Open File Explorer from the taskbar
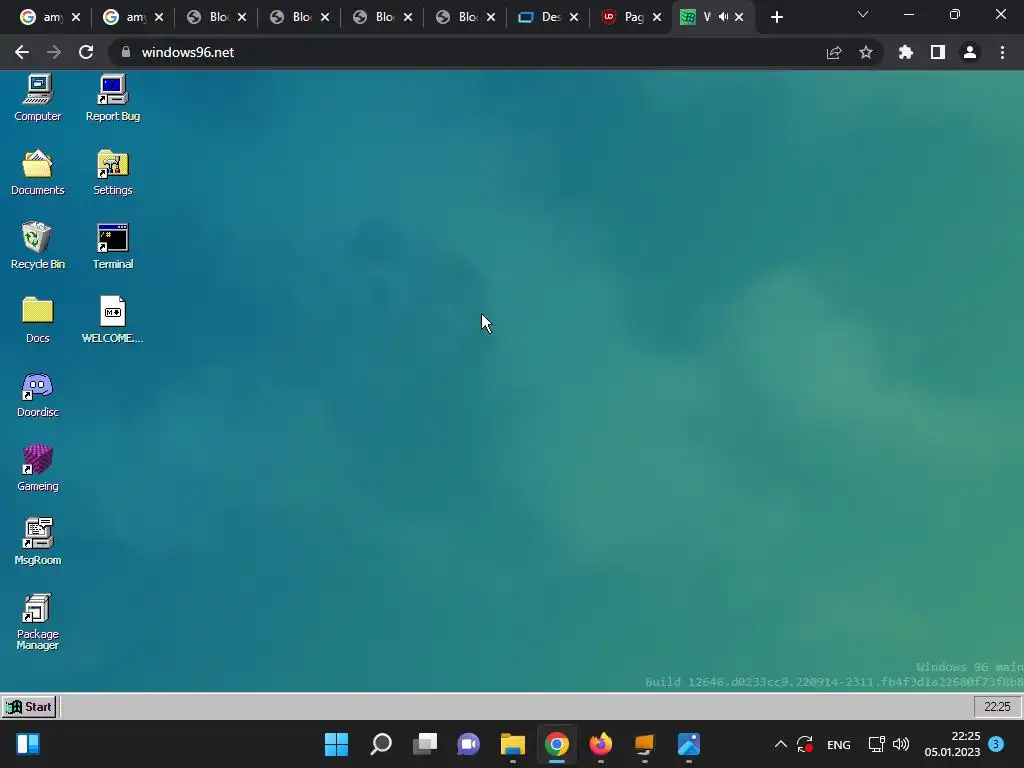 click(513, 744)
